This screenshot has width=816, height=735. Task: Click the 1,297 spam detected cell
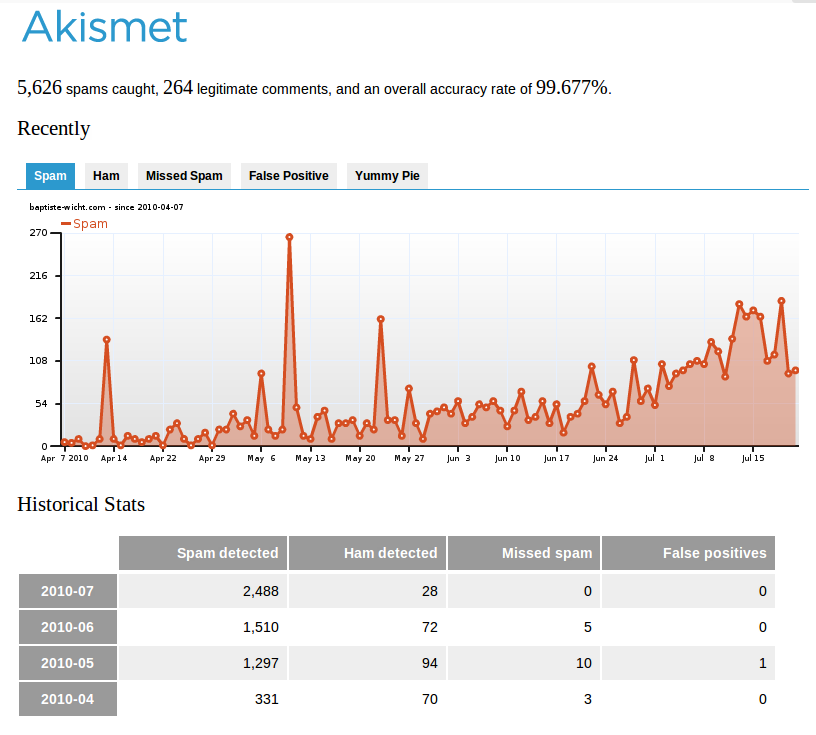point(203,663)
